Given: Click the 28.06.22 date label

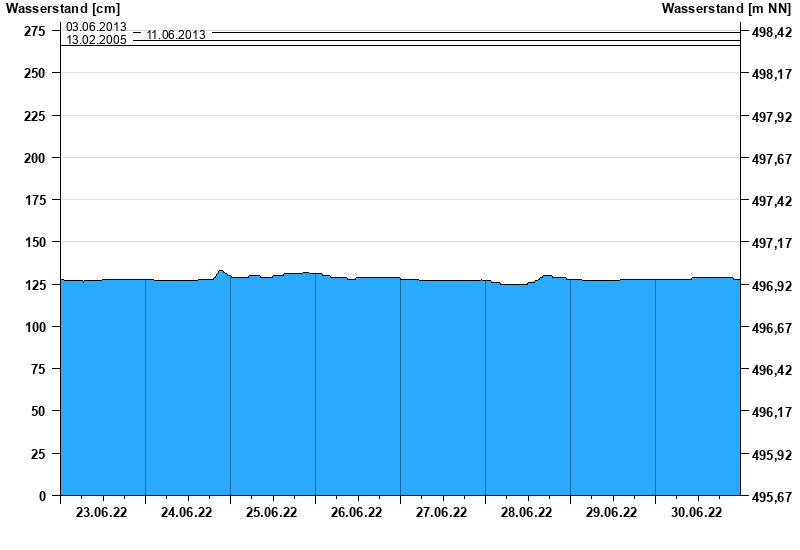Looking at the screenshot, I should click(x=527, y=513).
